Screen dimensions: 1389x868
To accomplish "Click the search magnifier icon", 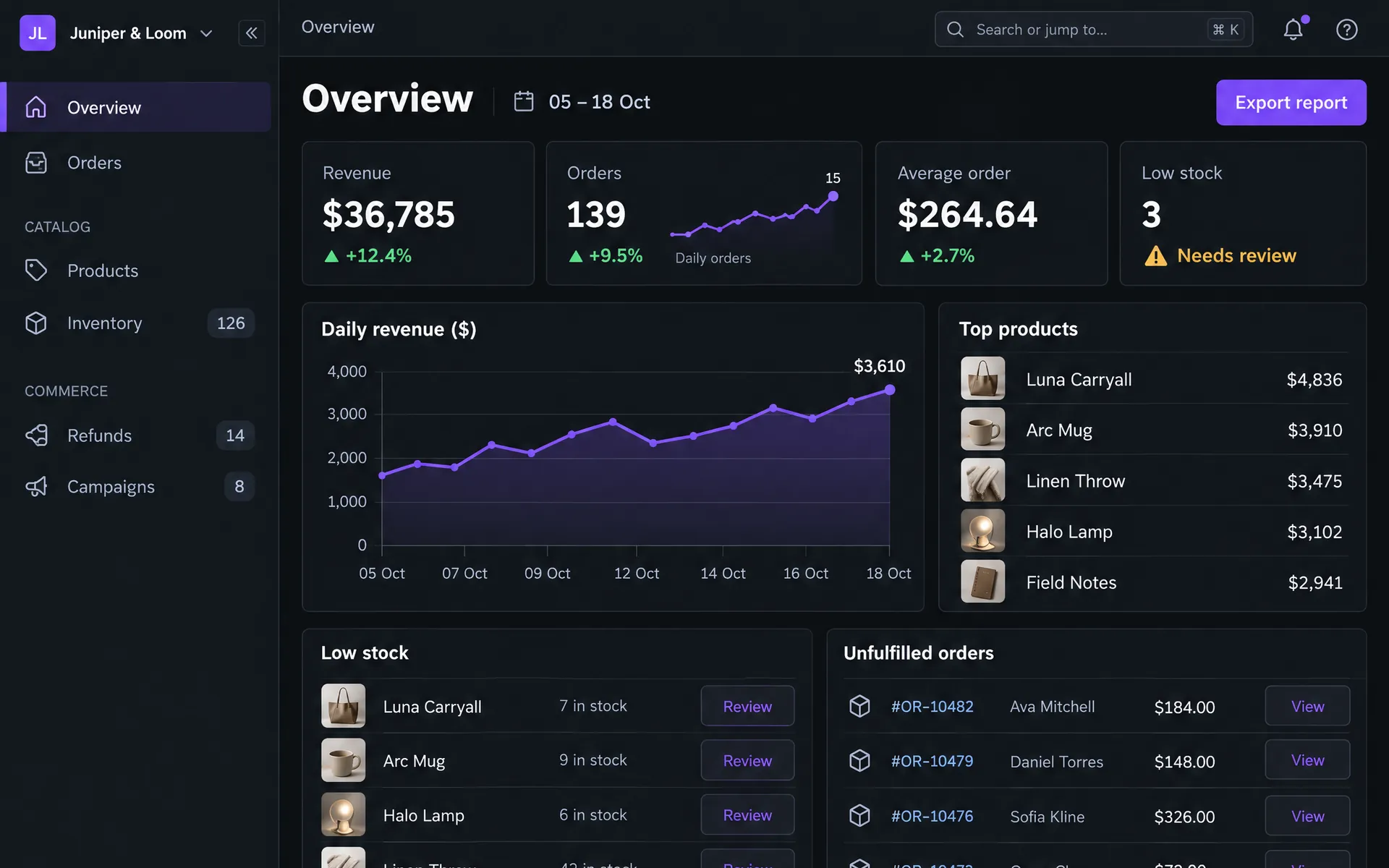I will pyautogui.click(x=955, y=30).
